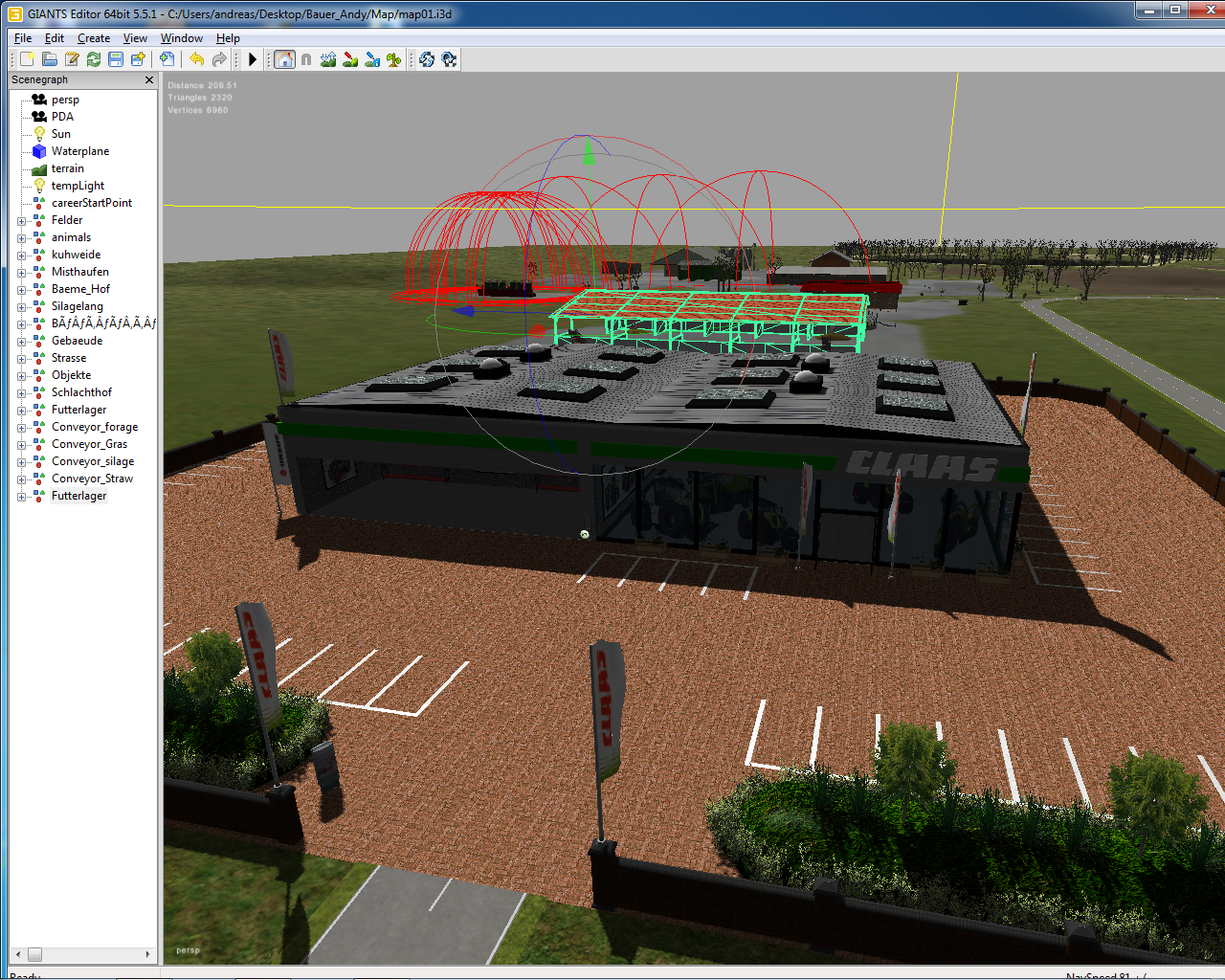
Task: Toggle the house-shaped navigation mode button
Action: (x=284, y=59)
